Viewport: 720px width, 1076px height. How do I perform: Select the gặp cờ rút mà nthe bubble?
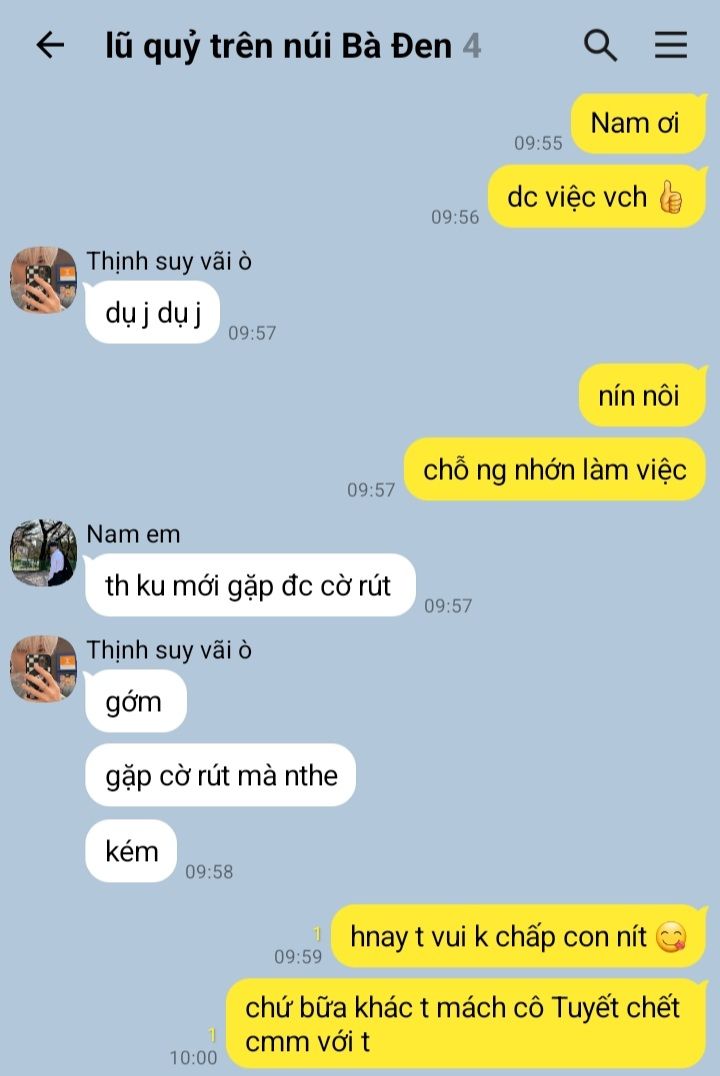pos(220,775)
